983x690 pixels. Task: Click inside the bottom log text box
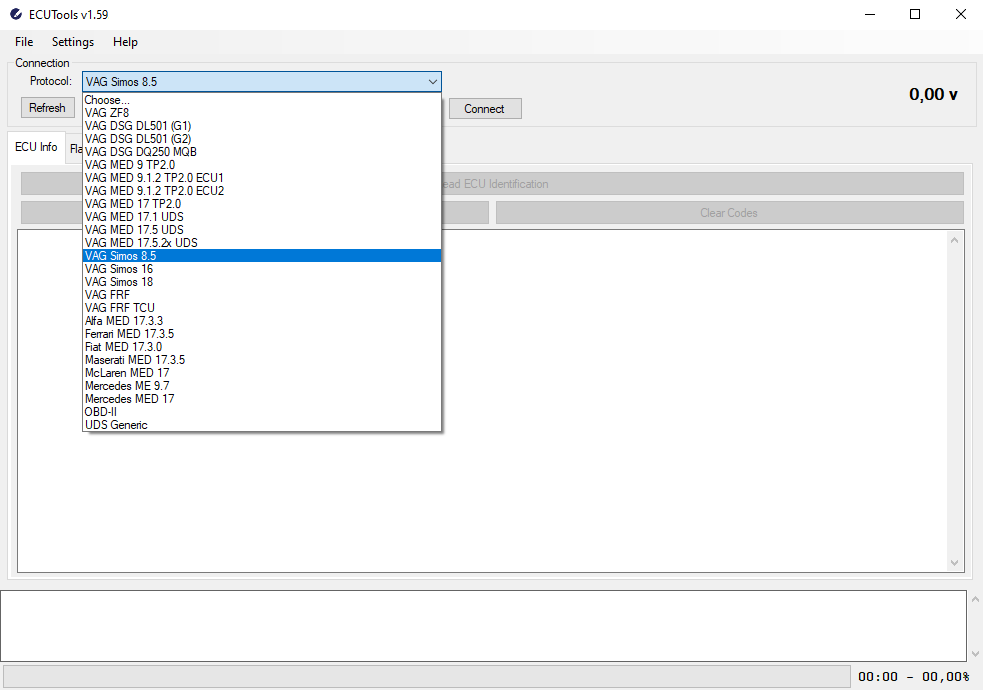pyautogui.click(x=483, y=625)
